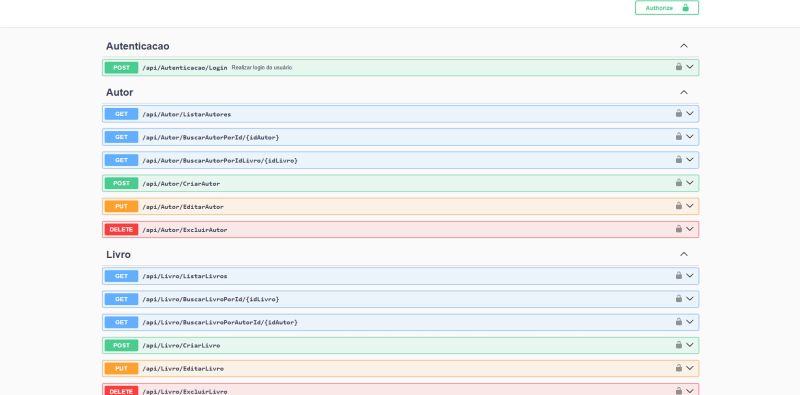Click lock icon on /api/Livro/EditarLivro row

coord(679,367)
